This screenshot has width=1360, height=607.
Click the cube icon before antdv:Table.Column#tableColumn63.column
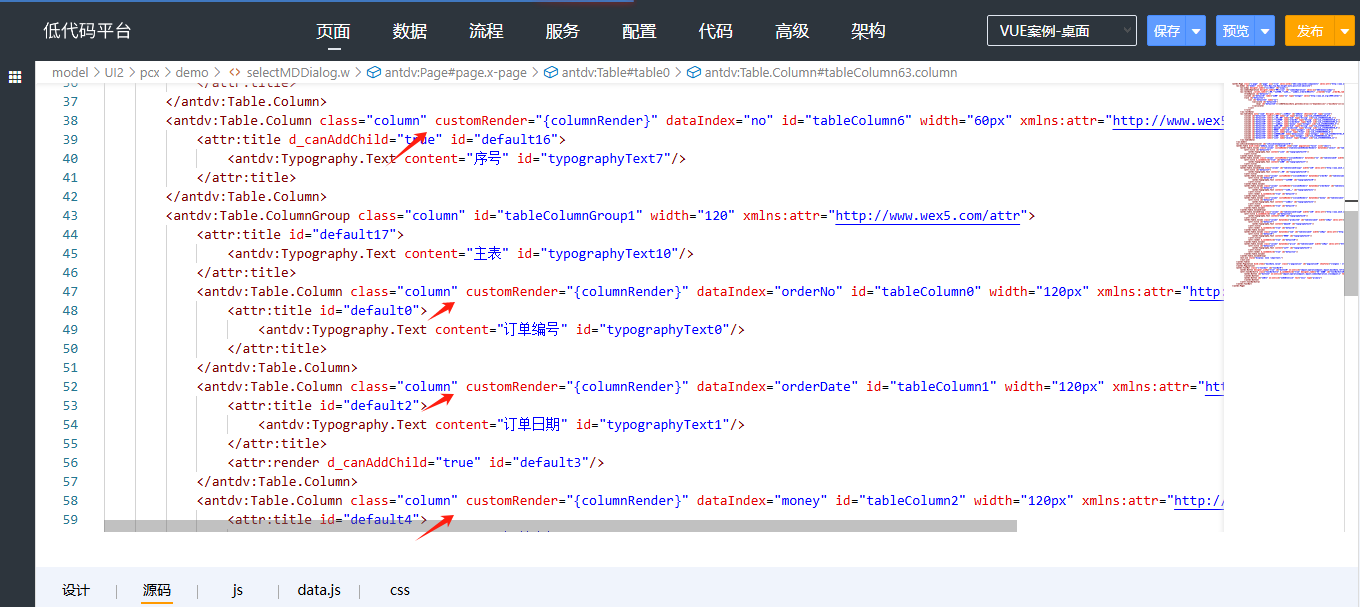coord(693,72)
